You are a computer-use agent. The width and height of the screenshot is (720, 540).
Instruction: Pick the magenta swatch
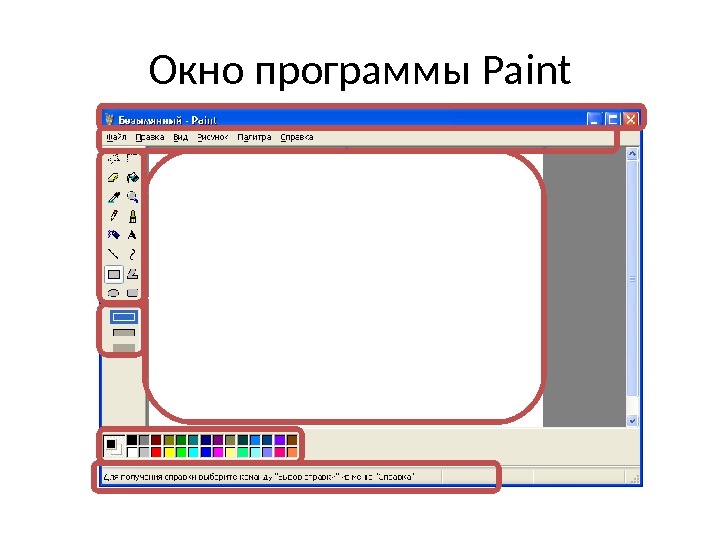(218, 452)
